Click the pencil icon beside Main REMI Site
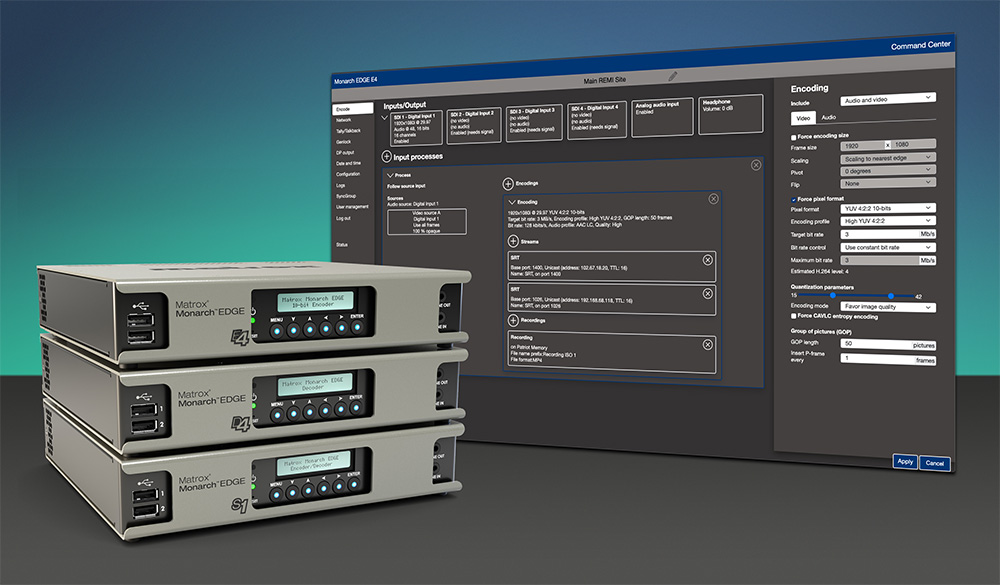 (x=673, y=77)
